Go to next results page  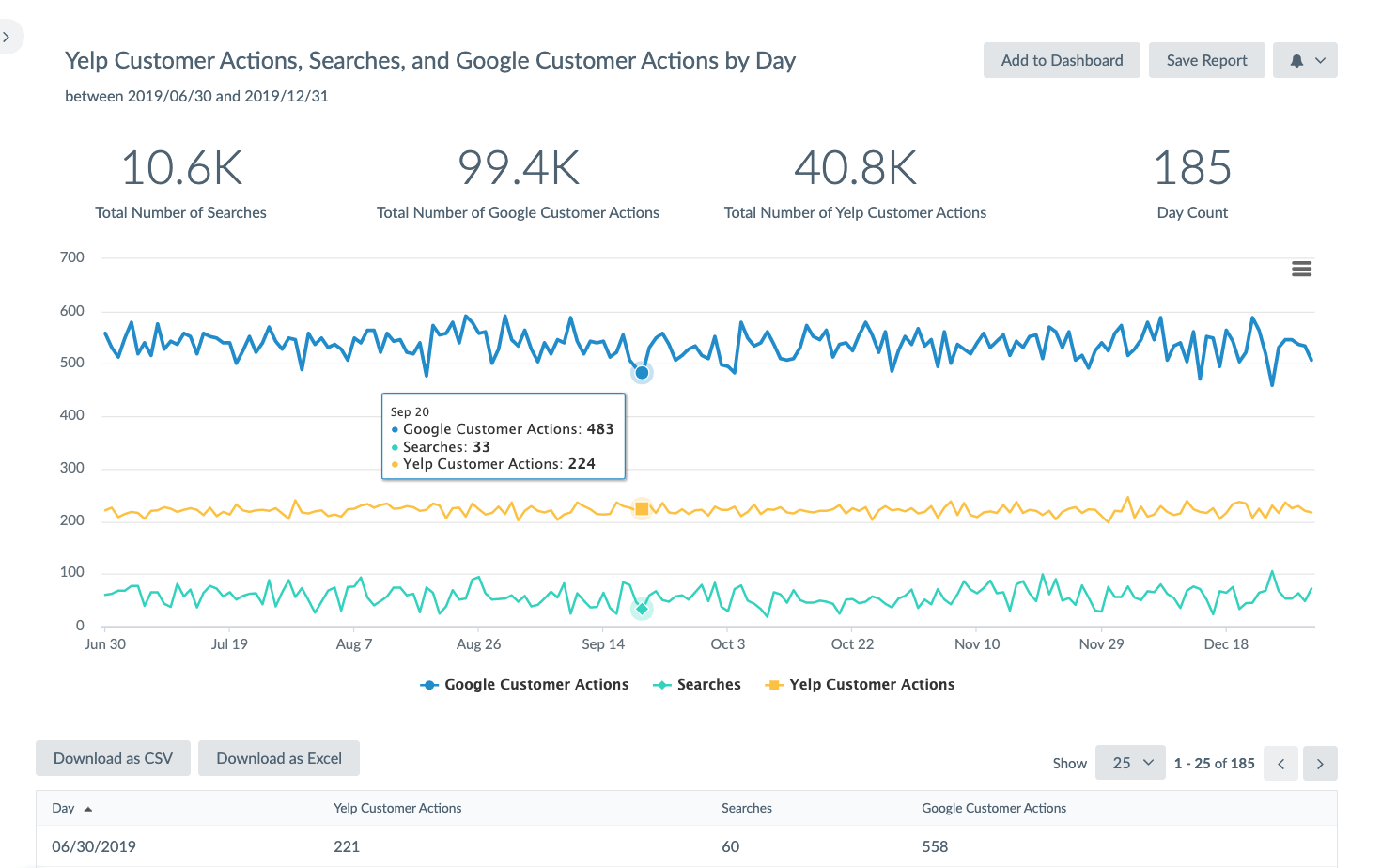click(x=1320, y=764)
